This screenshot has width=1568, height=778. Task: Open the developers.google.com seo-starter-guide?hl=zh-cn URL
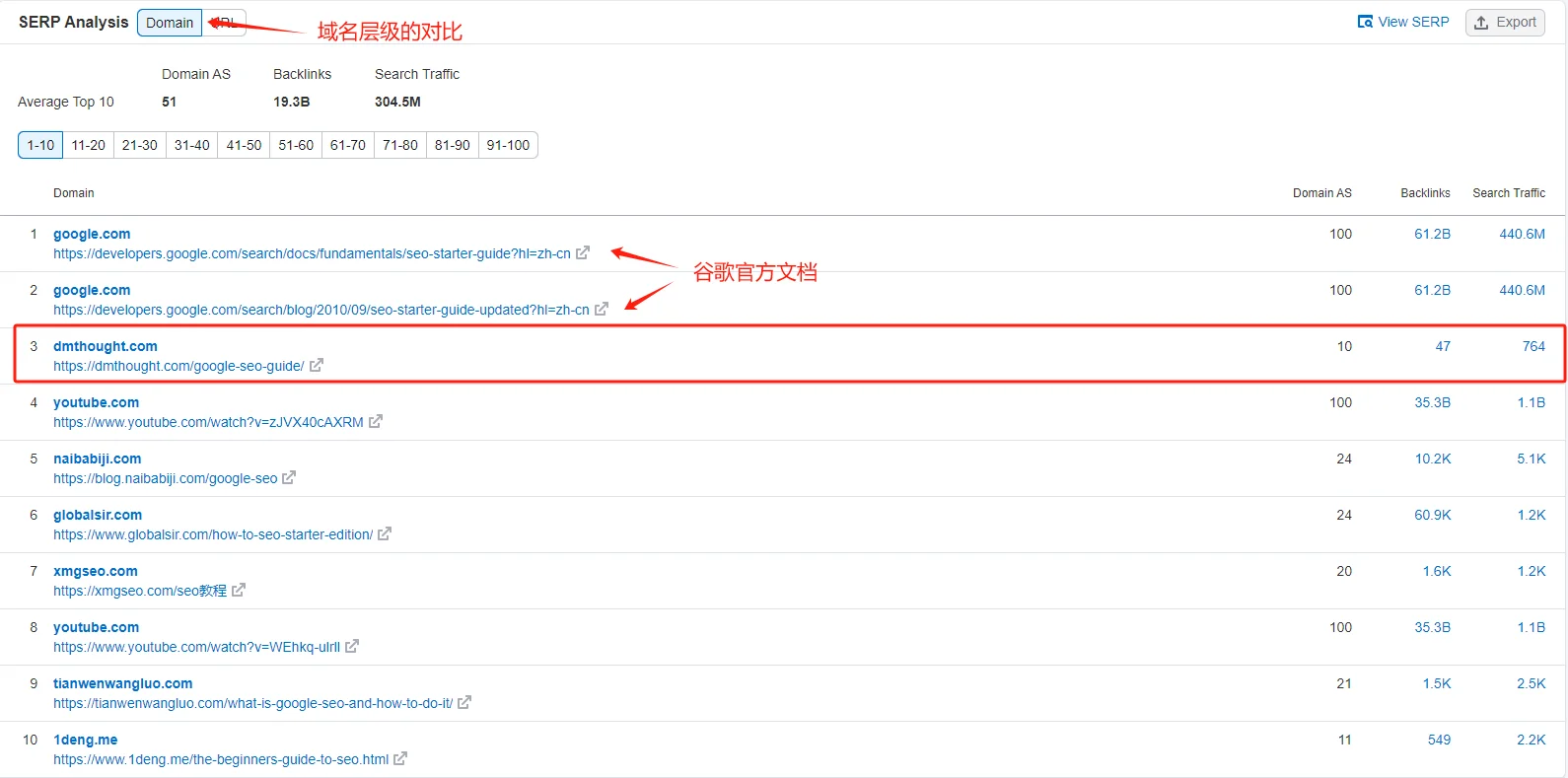pyautogui.click(x=312, y=253)
